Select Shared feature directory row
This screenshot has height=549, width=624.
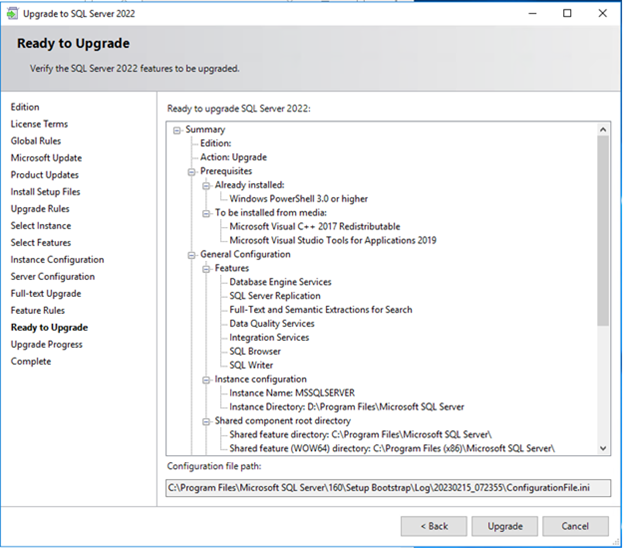point(361,434)
